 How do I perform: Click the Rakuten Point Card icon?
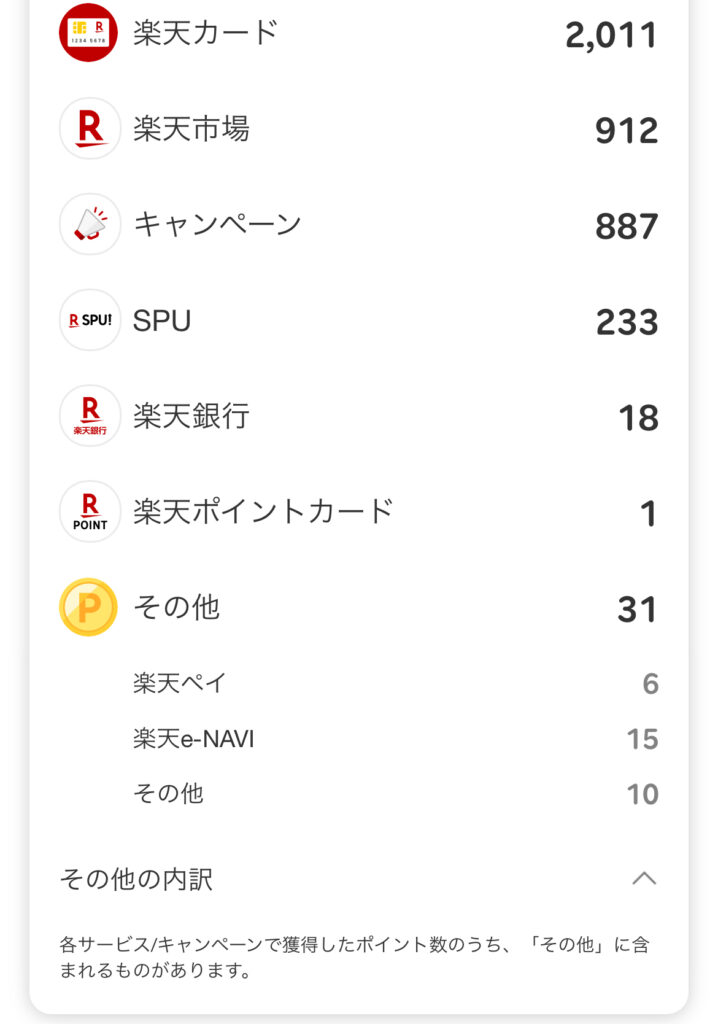(89, 512)
